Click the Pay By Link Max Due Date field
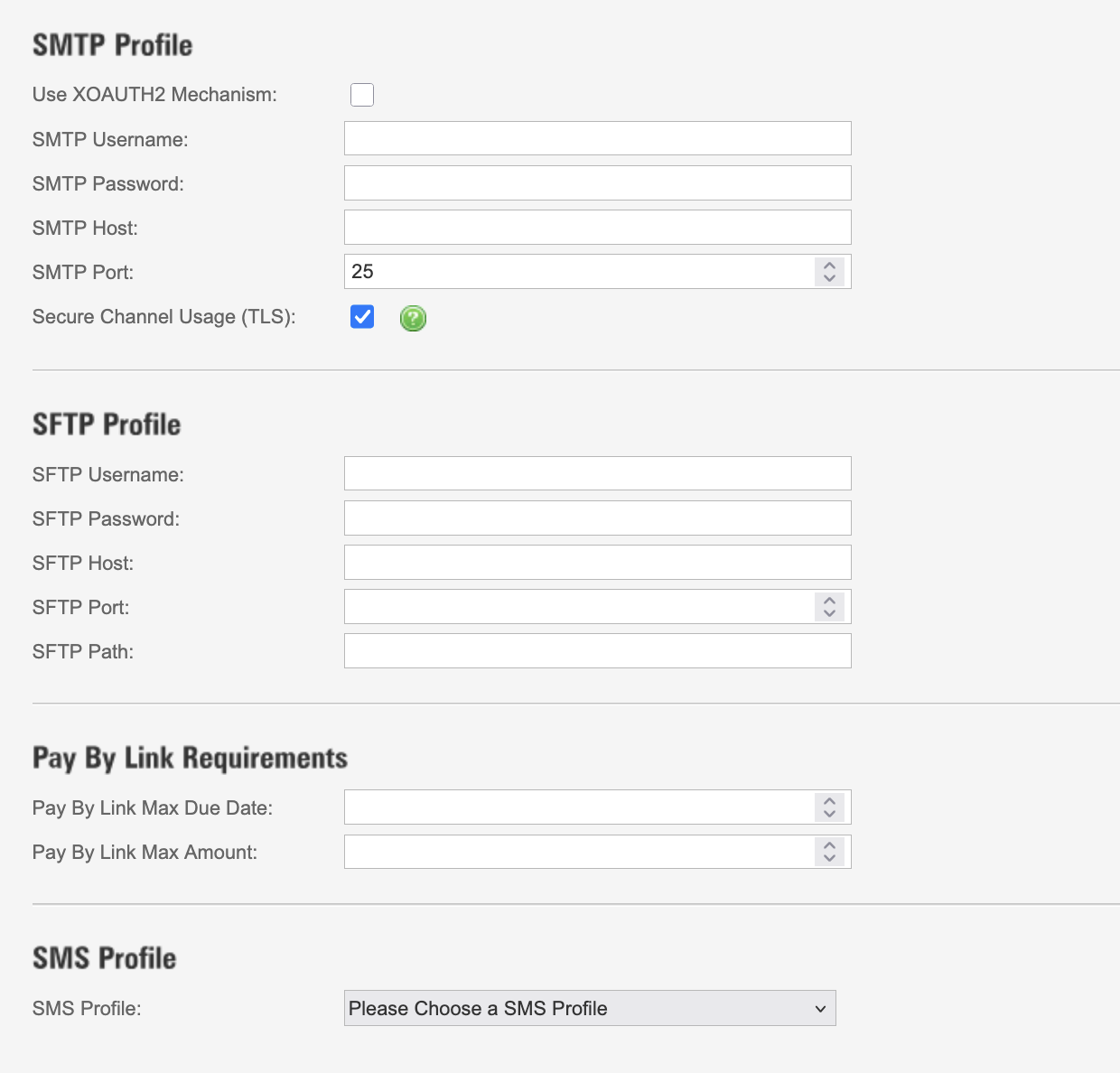 578,807
